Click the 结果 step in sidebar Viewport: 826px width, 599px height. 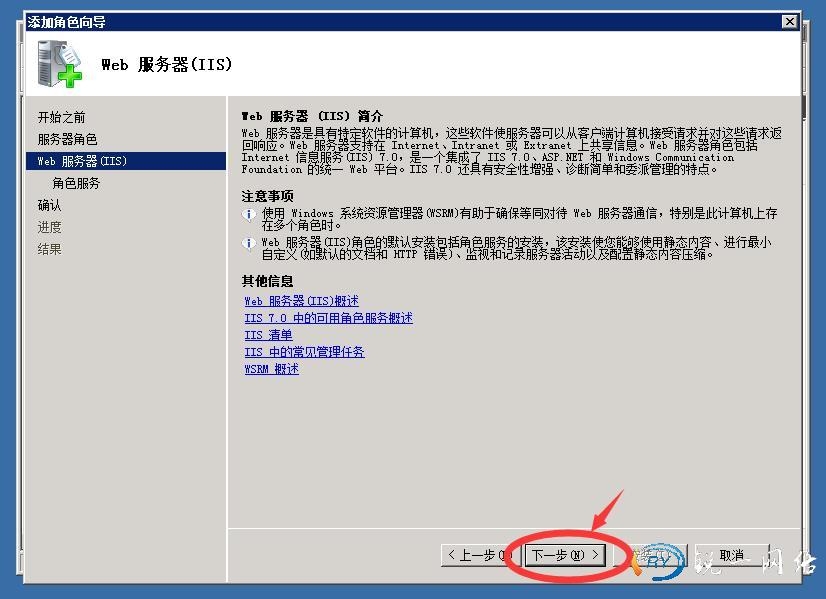(x=50, y=249)
